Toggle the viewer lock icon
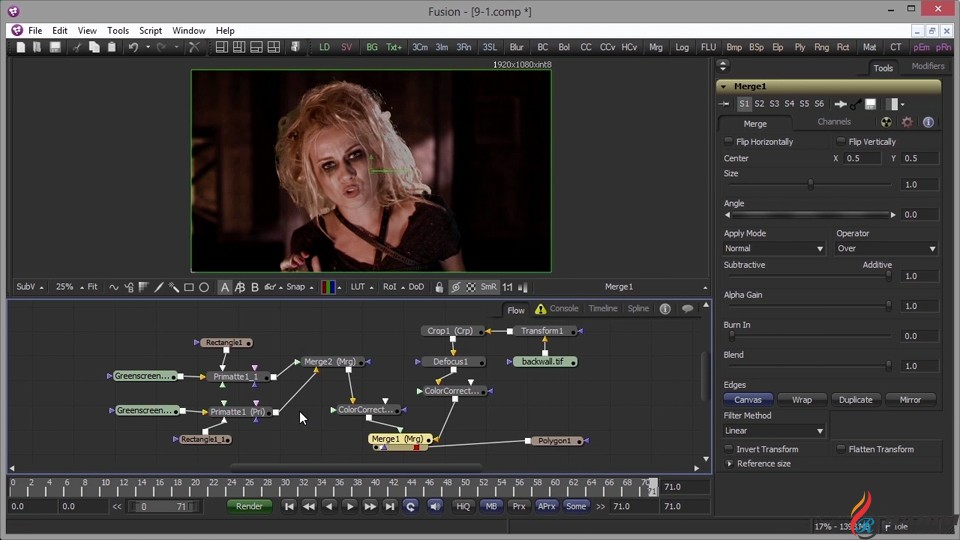The height and width of the screenshot is (540, 960). pos(439,287)
